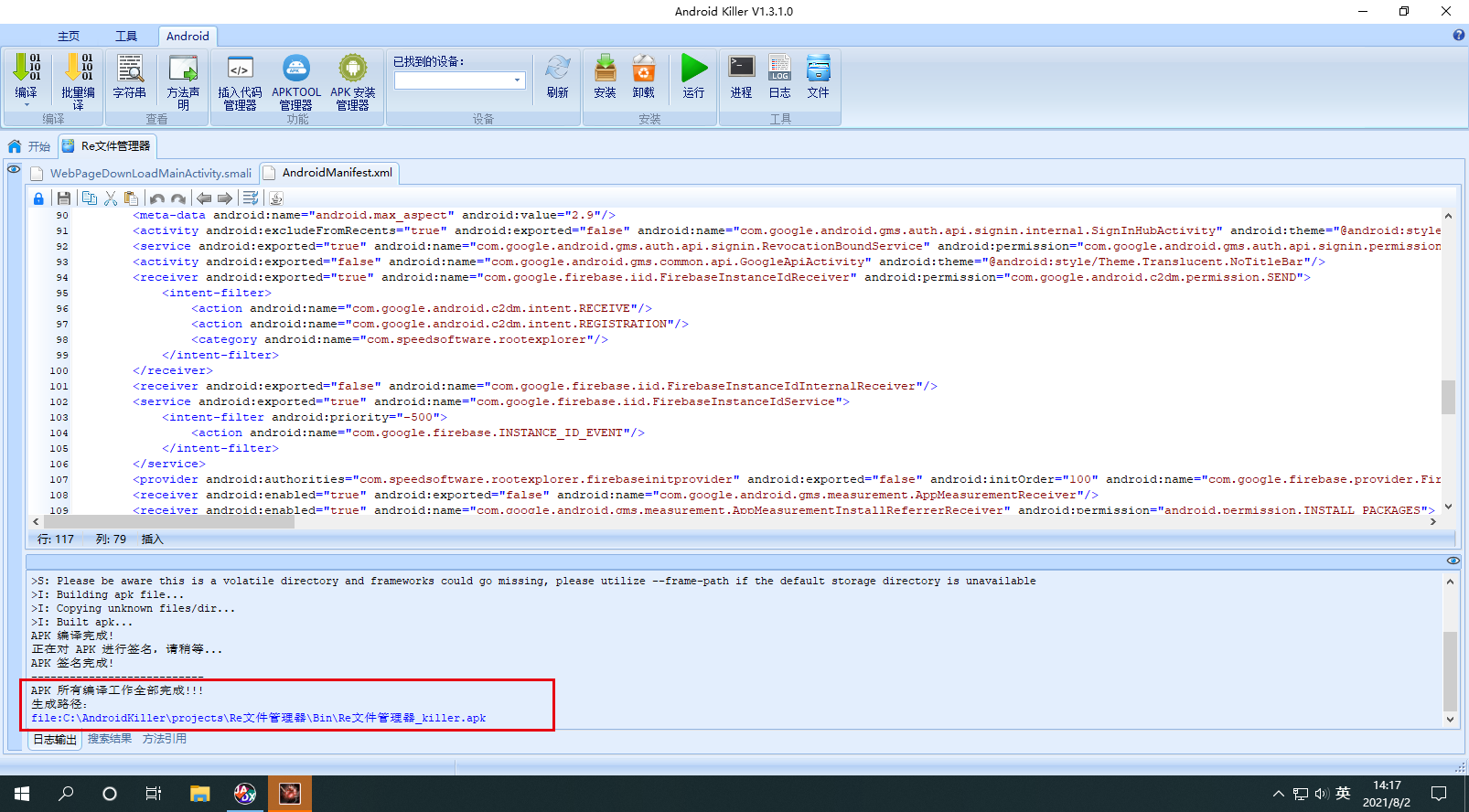Open File Explorer from the taskbar
The height and width of the screenshot is (812, 1469).
click(200, 794)
